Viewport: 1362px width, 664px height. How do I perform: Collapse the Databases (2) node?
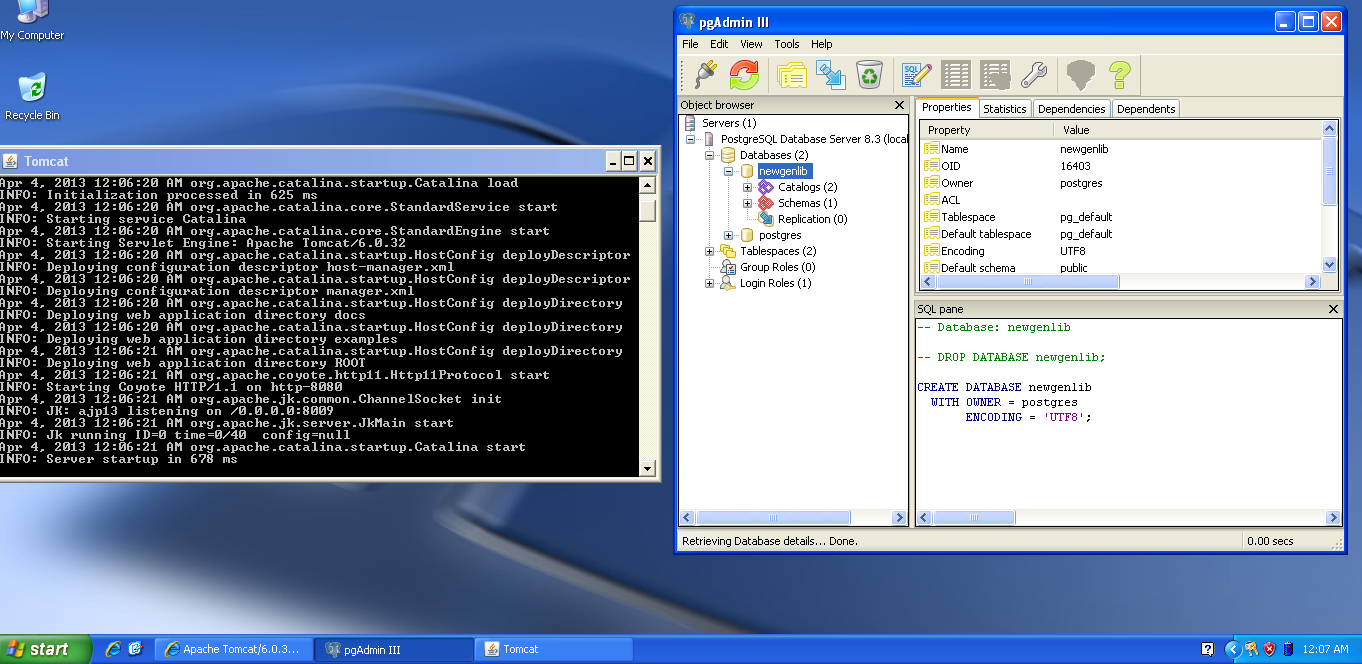pyautogui.click(x=710, y=155)
